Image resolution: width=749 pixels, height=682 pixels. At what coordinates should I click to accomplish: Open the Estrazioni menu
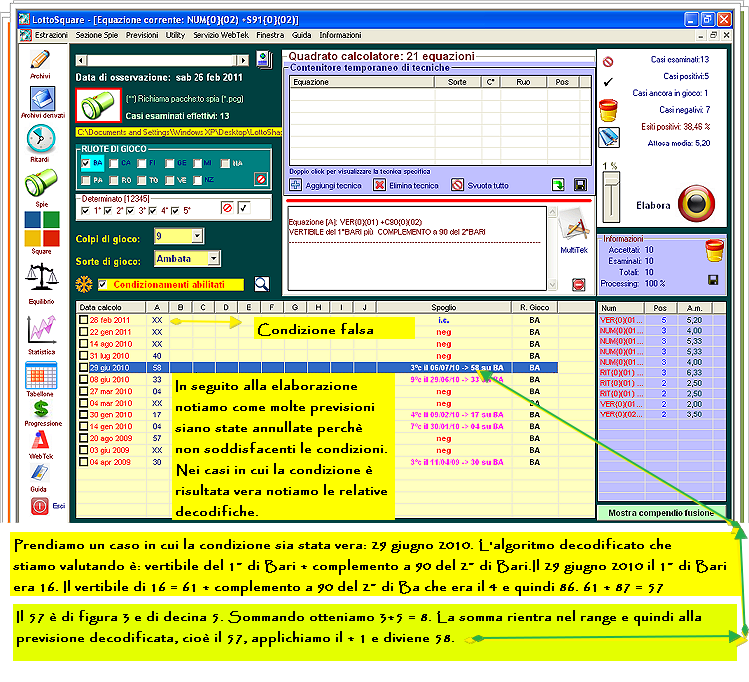point(51,35)
